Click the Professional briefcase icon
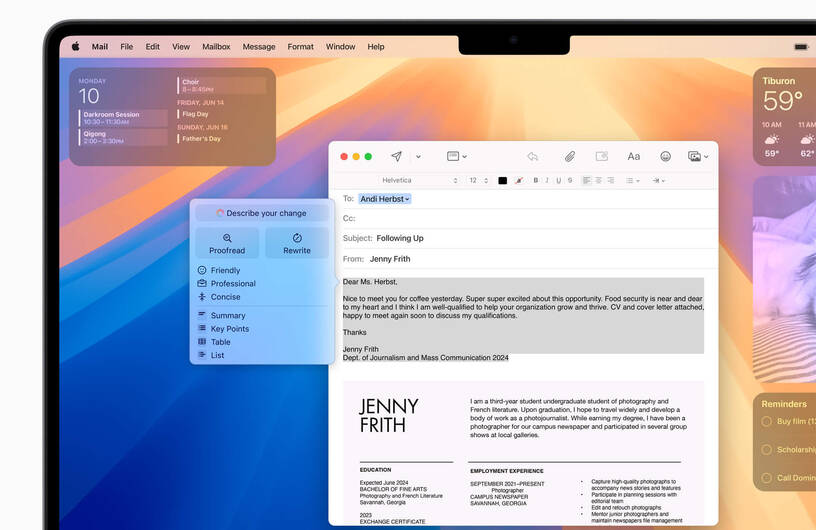The height and width of the screenshot is (530, 816). 202,283
